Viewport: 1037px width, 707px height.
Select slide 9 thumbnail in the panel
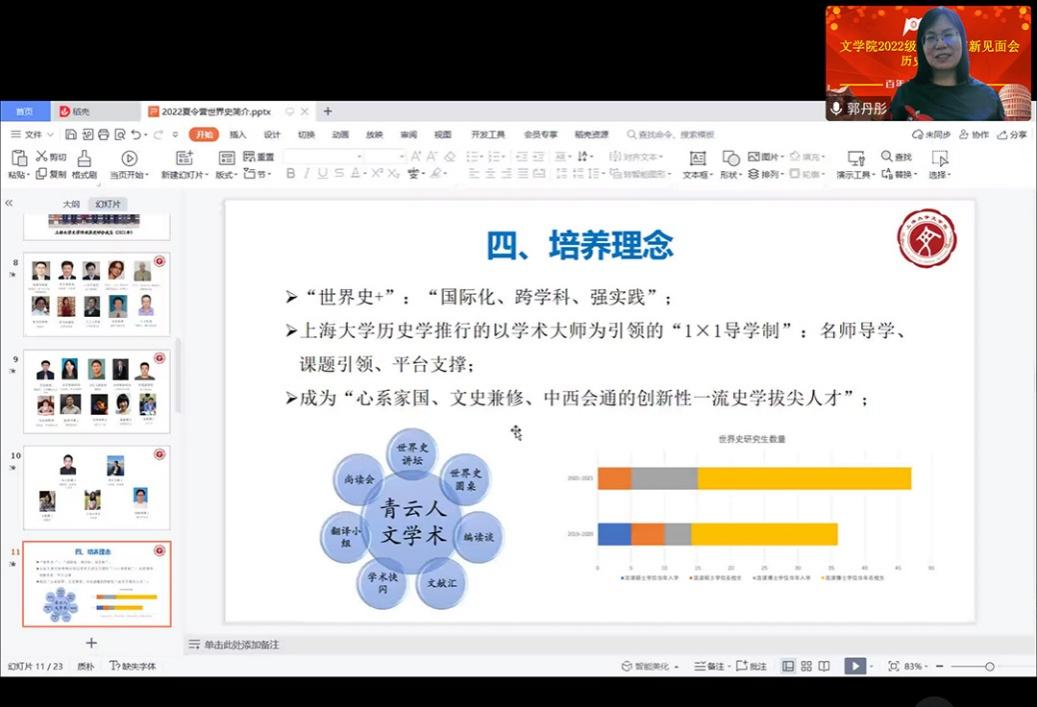[96, 390]
